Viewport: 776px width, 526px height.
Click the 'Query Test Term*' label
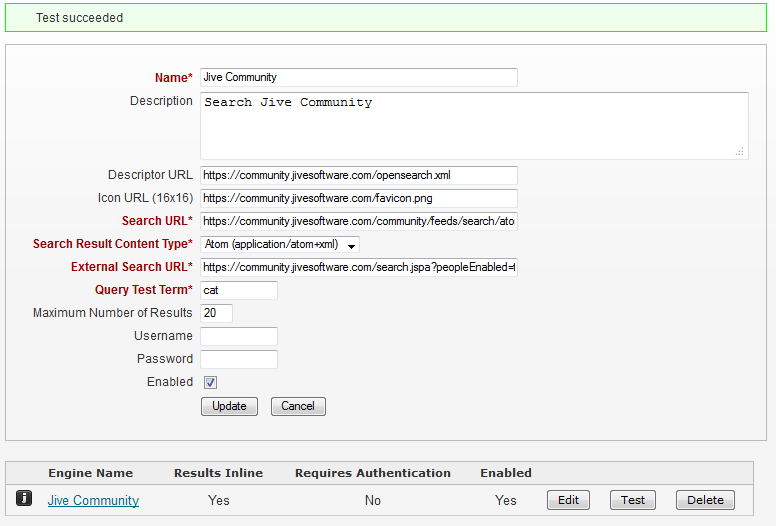(144, 289)
